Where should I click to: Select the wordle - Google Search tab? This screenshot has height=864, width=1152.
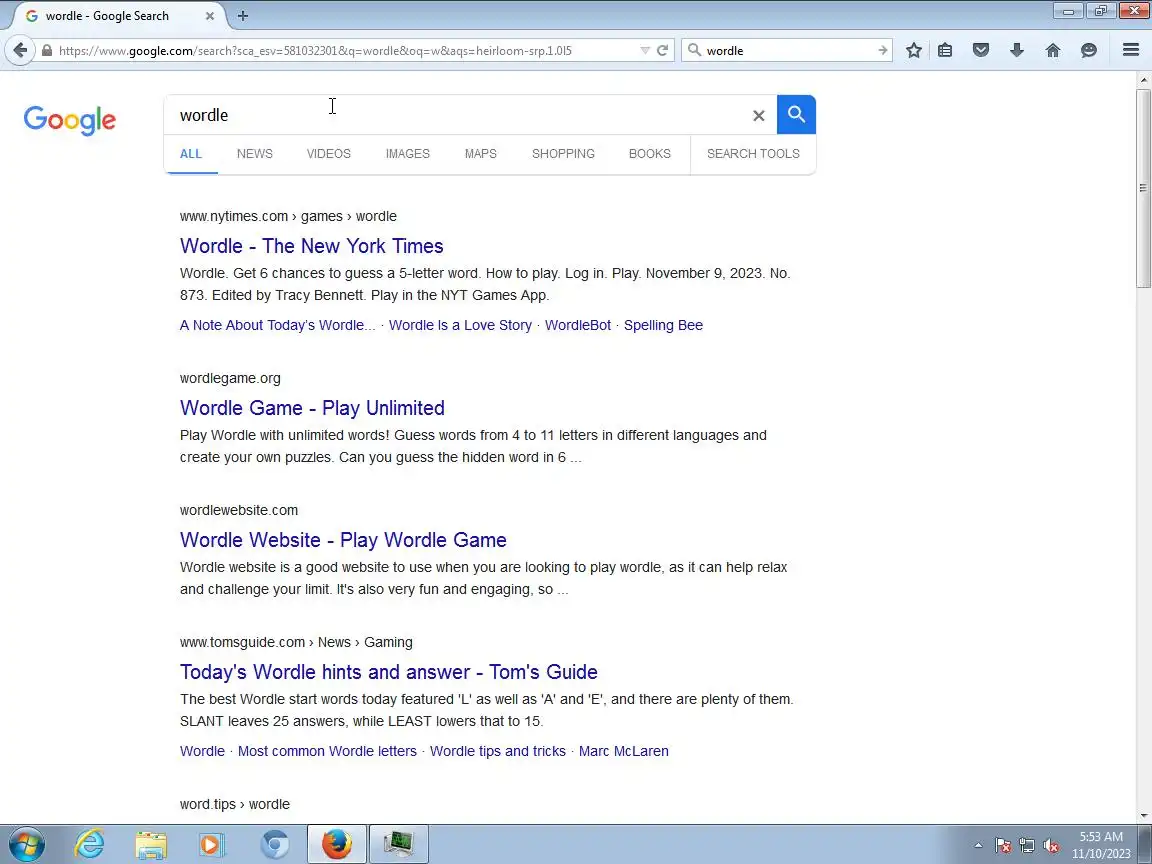(x=118, y=15)
